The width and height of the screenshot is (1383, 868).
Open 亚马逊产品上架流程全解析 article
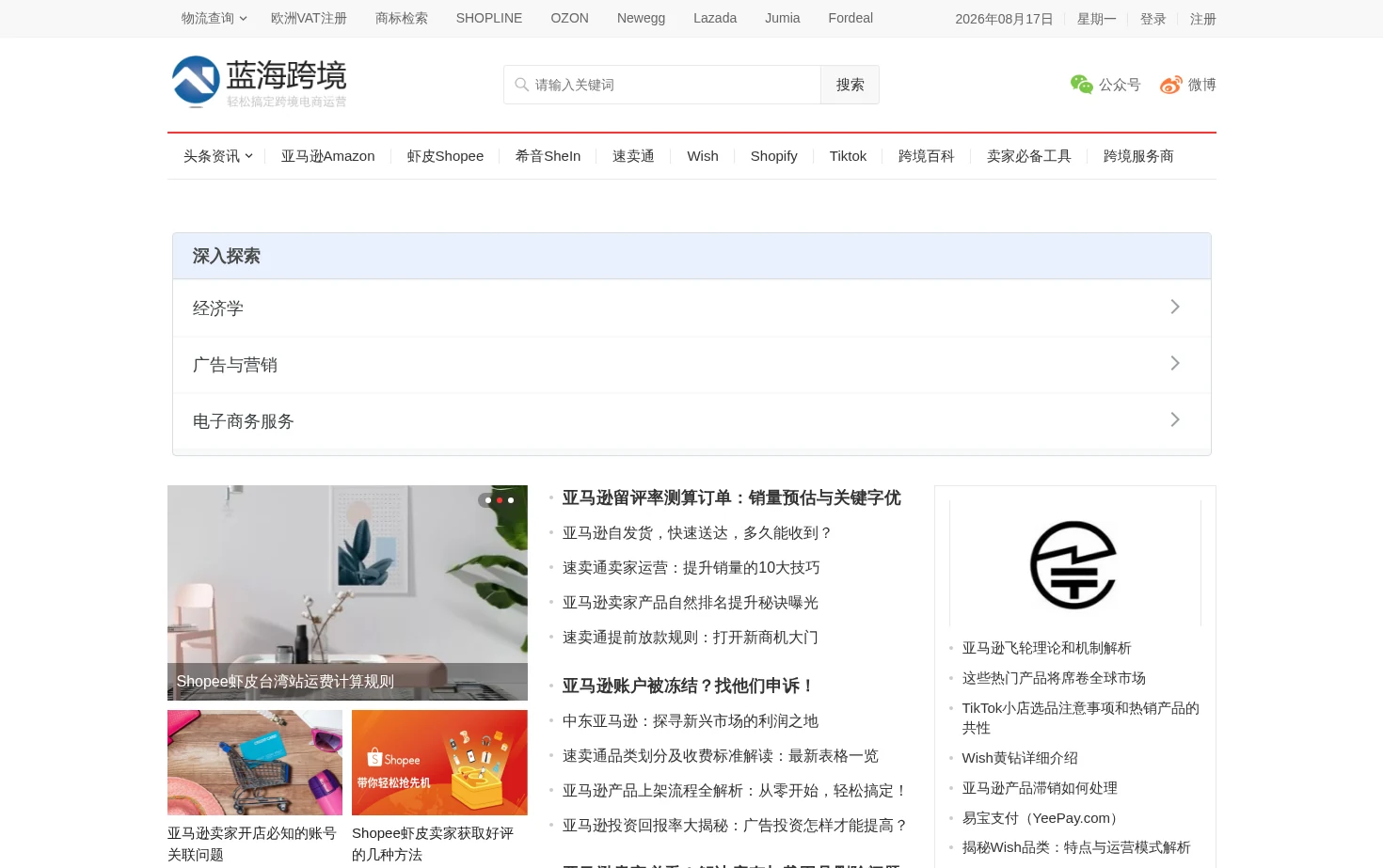click(735, 791)
